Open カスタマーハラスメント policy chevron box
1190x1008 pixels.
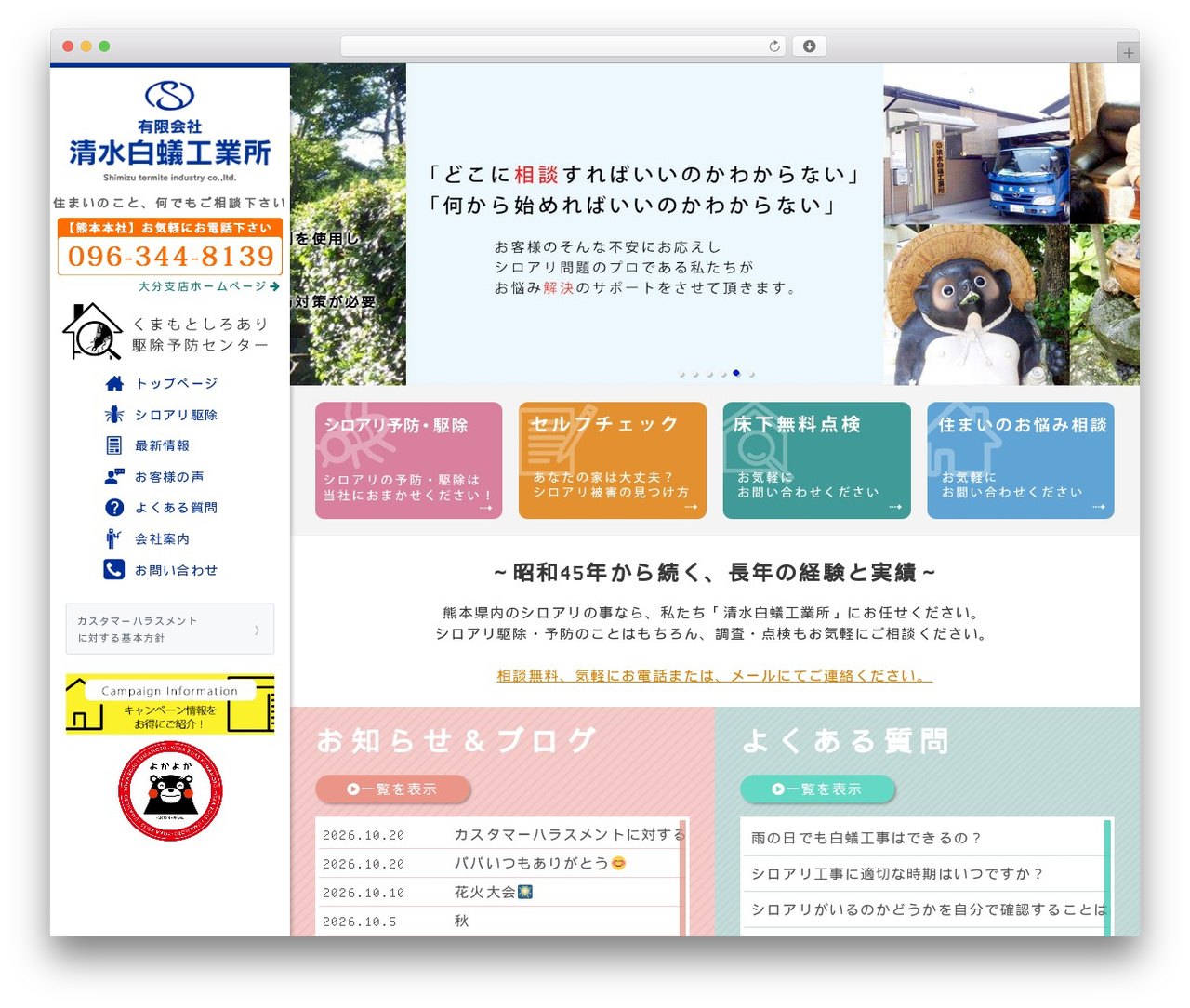170,629
